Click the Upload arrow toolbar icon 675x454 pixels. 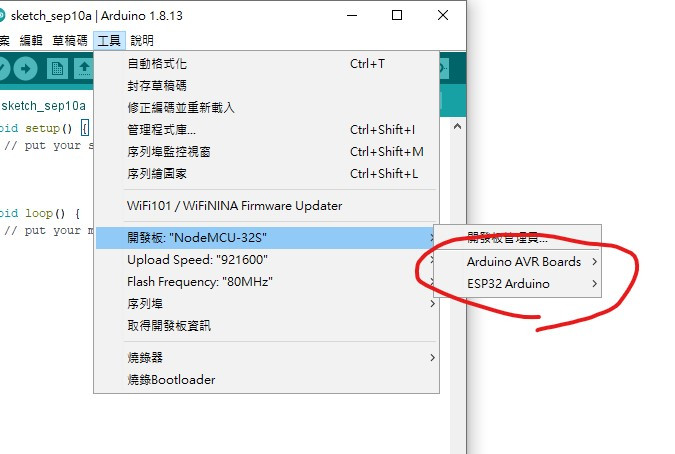[25, 68]
